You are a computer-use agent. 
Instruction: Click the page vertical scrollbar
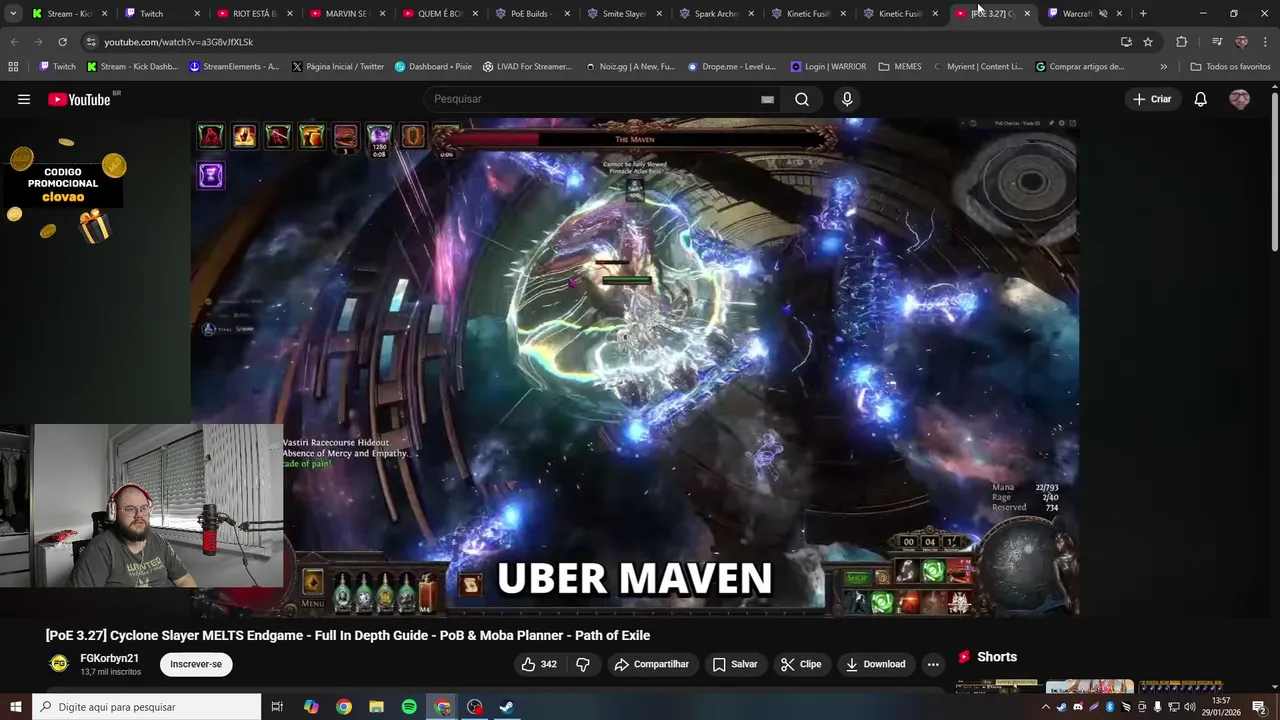click(1274, 170)
